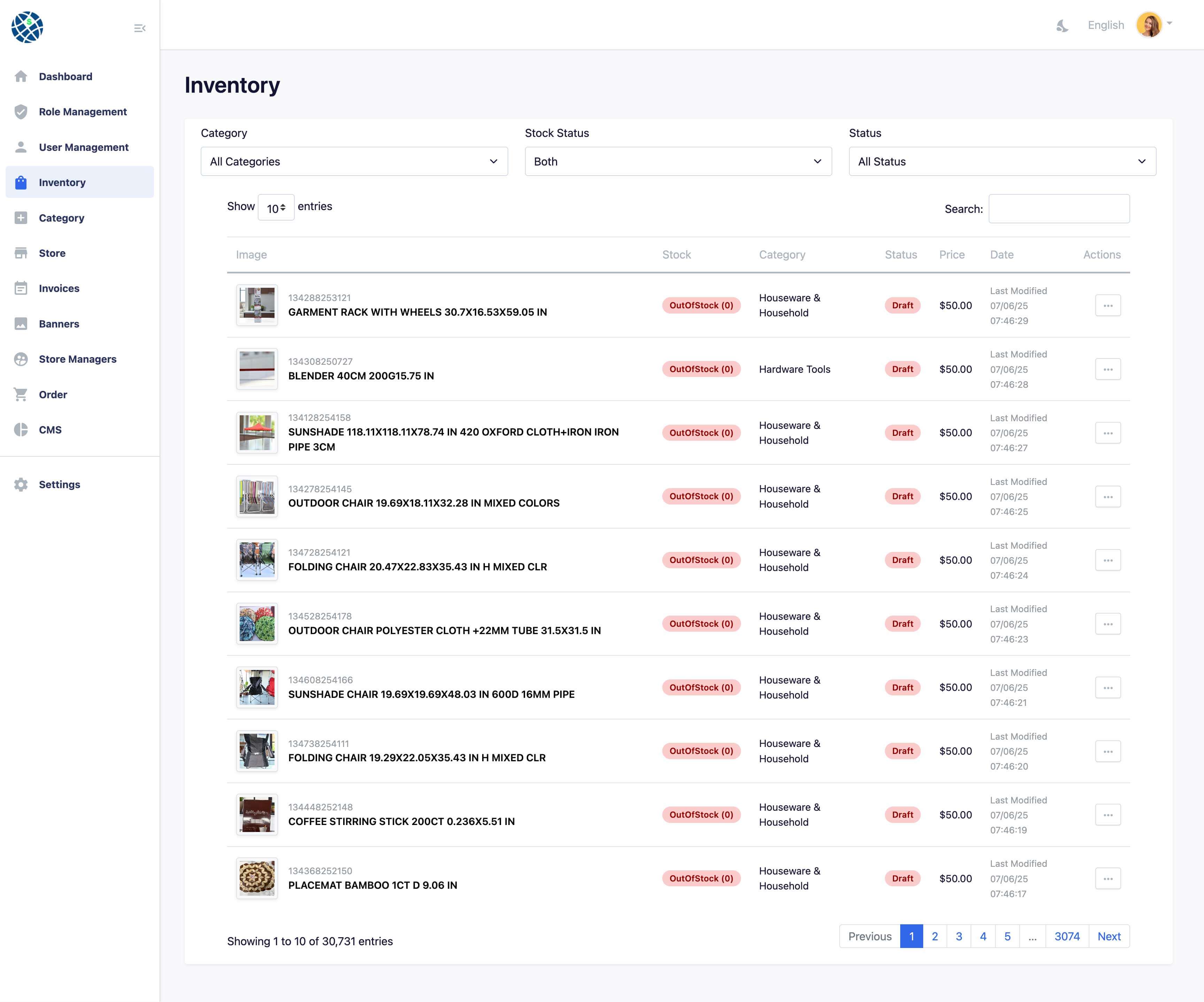Open actions menu for Garment Rack row
Image resolution: width=1204 pixels, height=1002 pixels.
click(x=1108, y=306)
